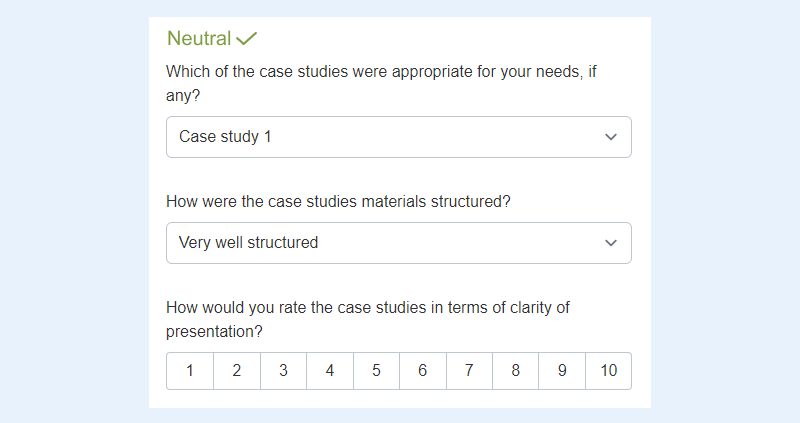Open the Very well structured dropdown
Viewport: 800px width, 423px height.
398,243
